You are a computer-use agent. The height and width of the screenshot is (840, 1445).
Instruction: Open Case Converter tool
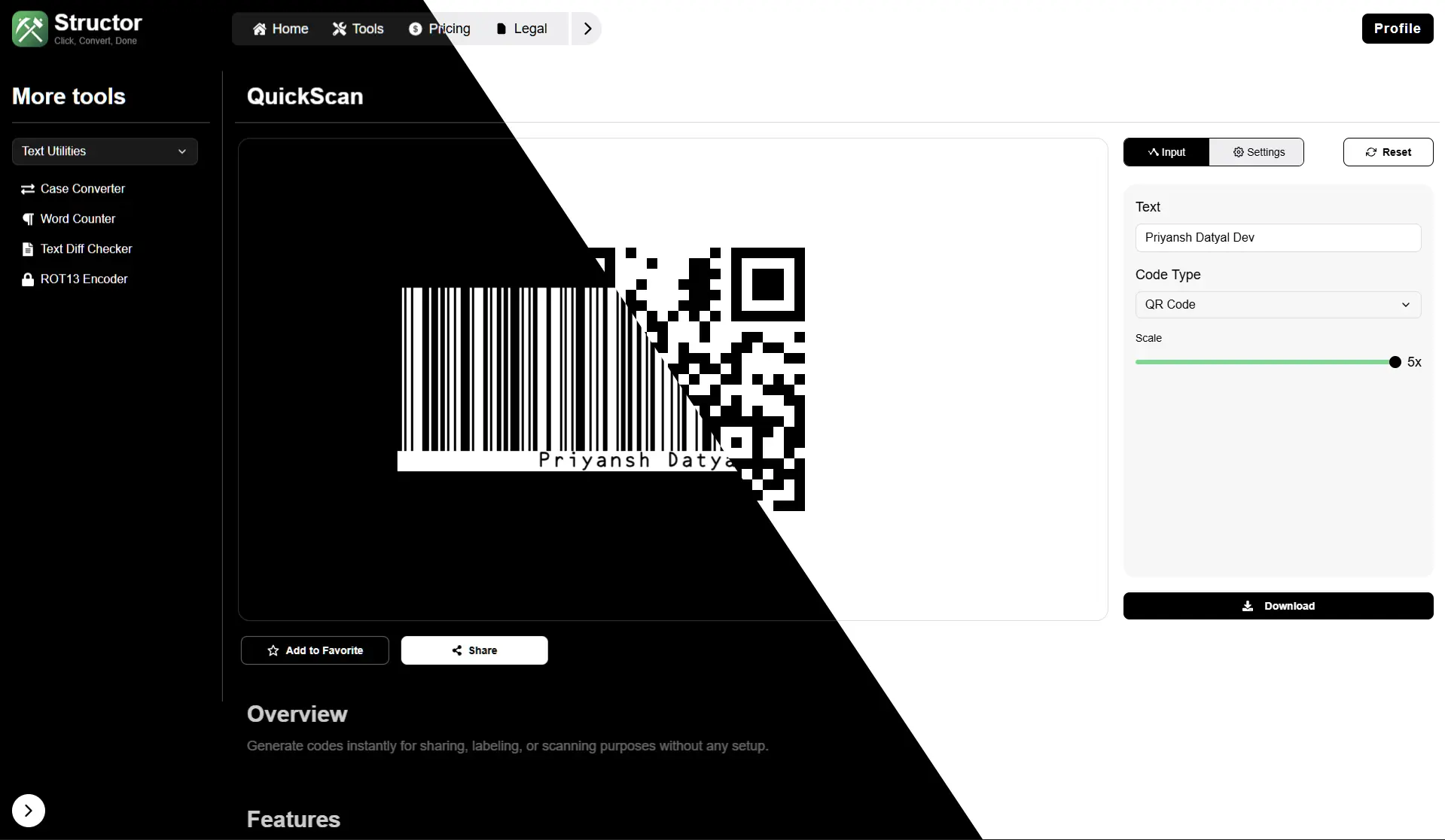click(82, 189)
